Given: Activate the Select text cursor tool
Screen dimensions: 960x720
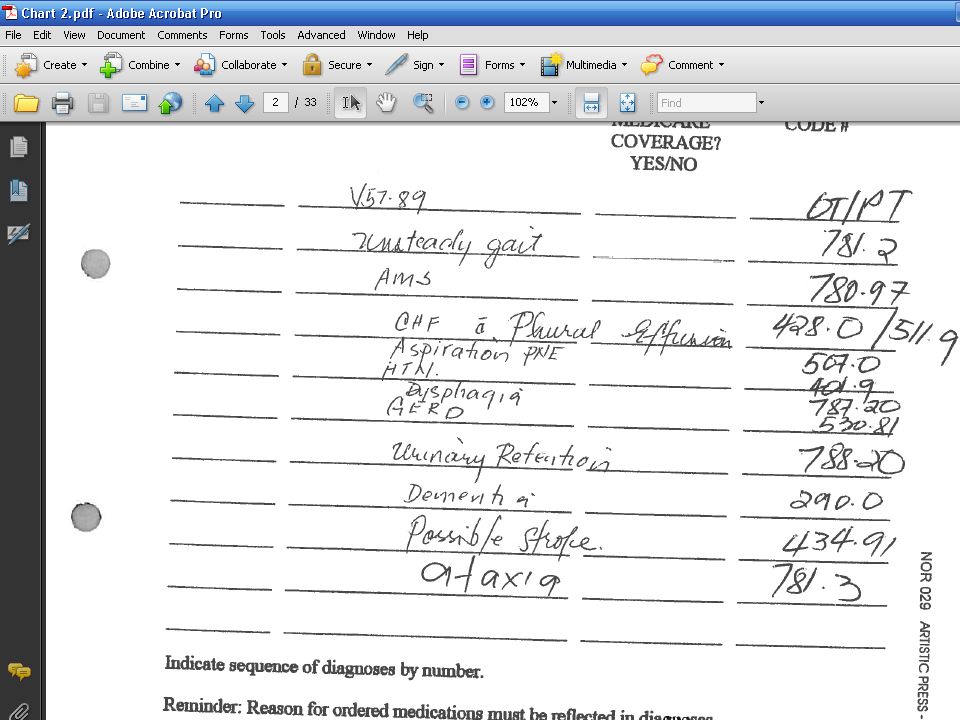Looking at the screenshot, I should [351, 103].
